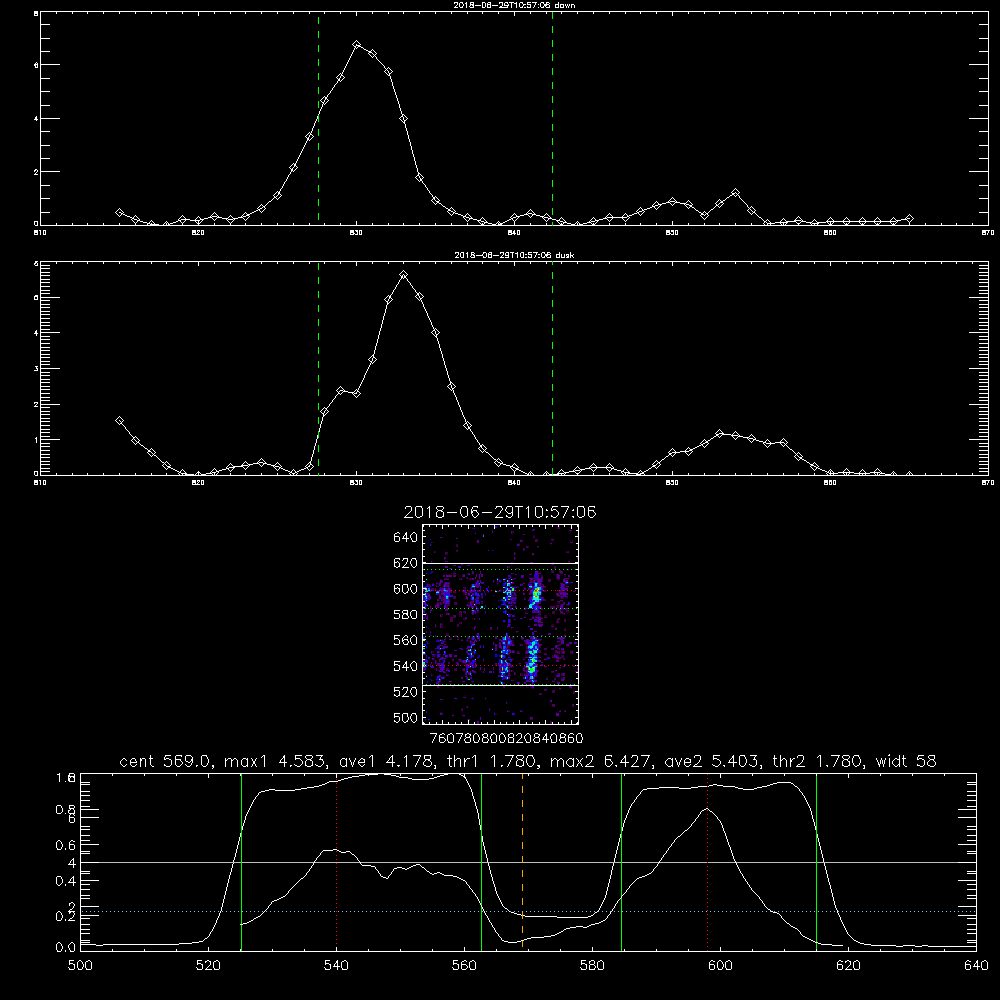Image resolution: width=1000 pixels, height=1000 pixels.
Task: Click the bottom plot x-axis label 600
Action: point(720,966)
